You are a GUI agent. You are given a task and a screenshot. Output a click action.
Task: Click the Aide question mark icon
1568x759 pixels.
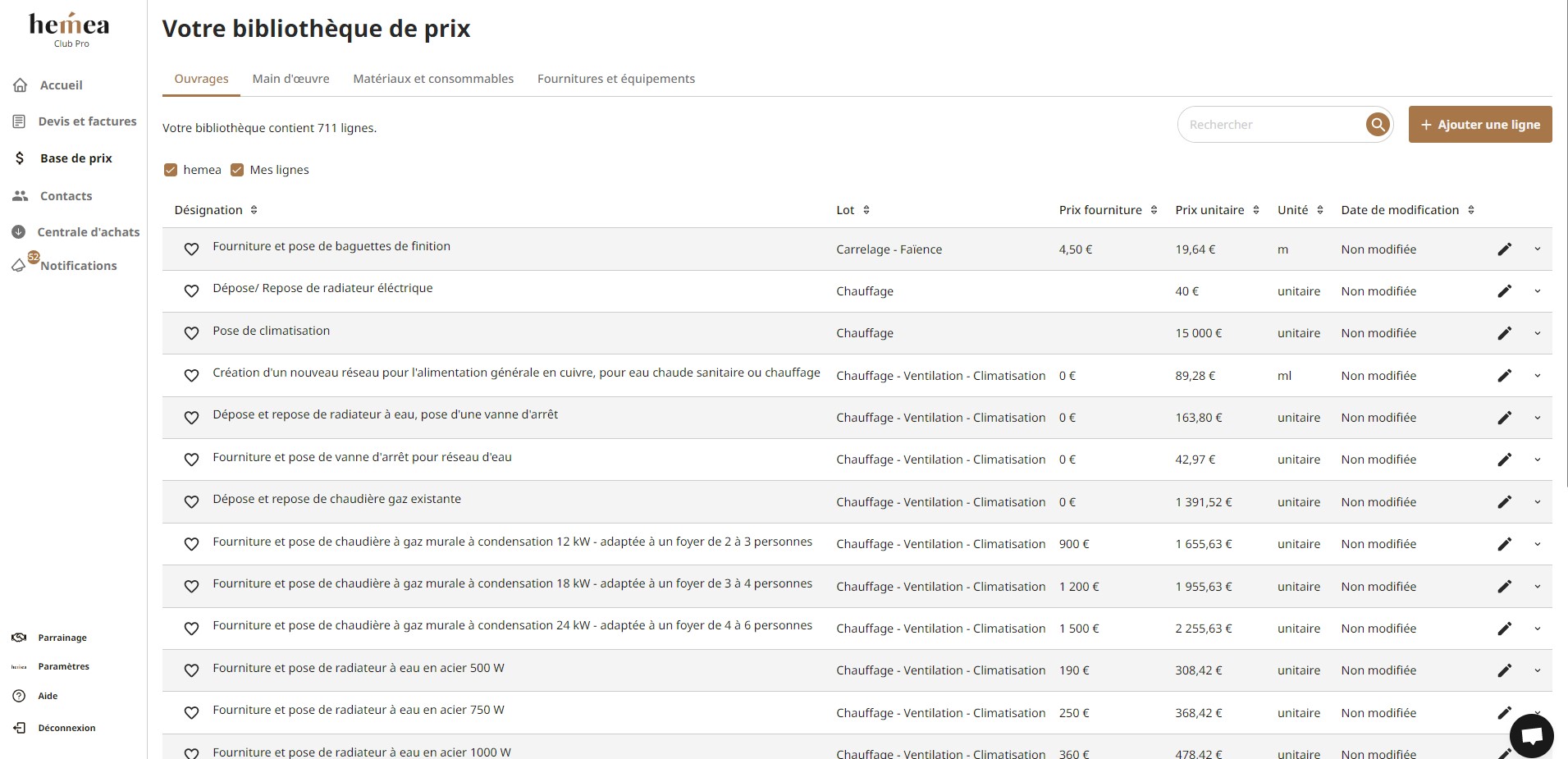coord(20,696)
